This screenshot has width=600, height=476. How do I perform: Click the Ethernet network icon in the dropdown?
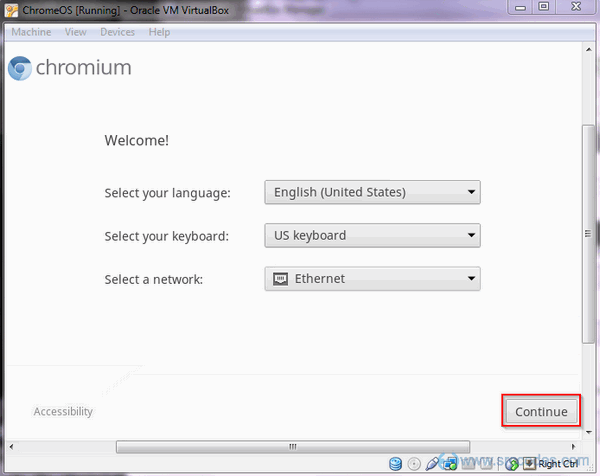tap(280, 279)
